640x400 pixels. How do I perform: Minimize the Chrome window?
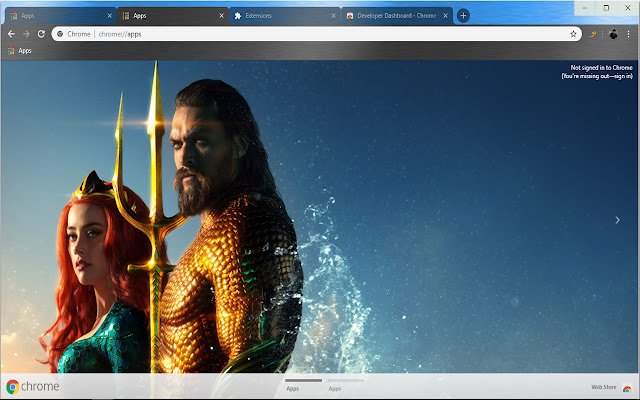(585, 8)
